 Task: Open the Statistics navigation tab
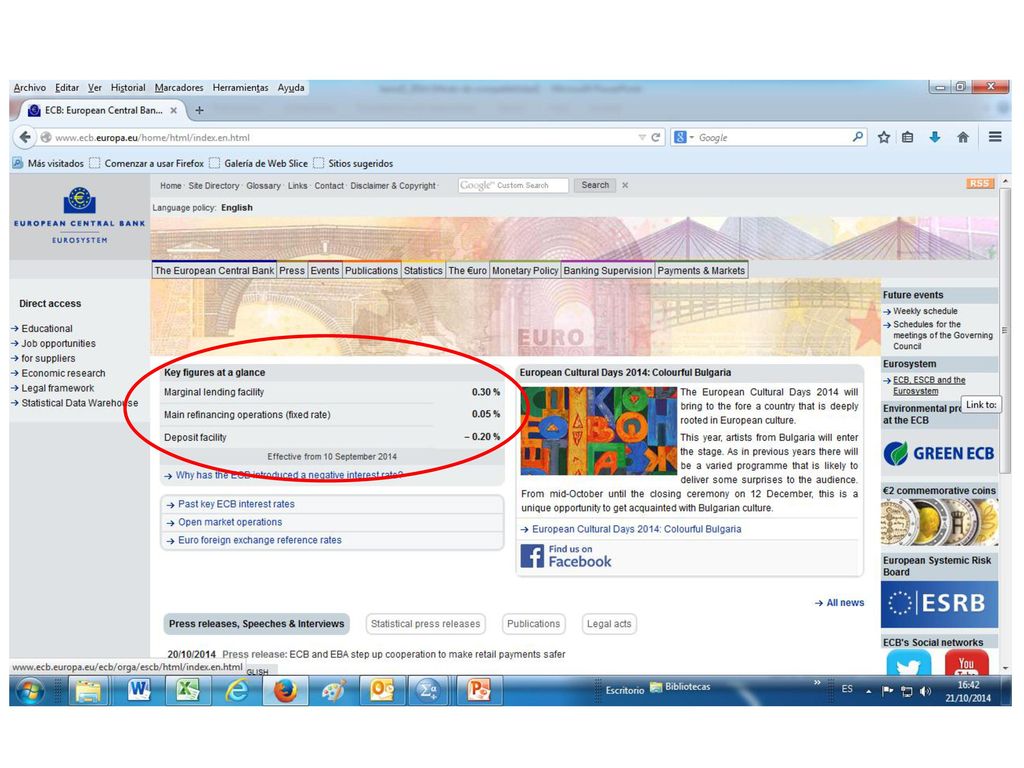pos(423,270)
